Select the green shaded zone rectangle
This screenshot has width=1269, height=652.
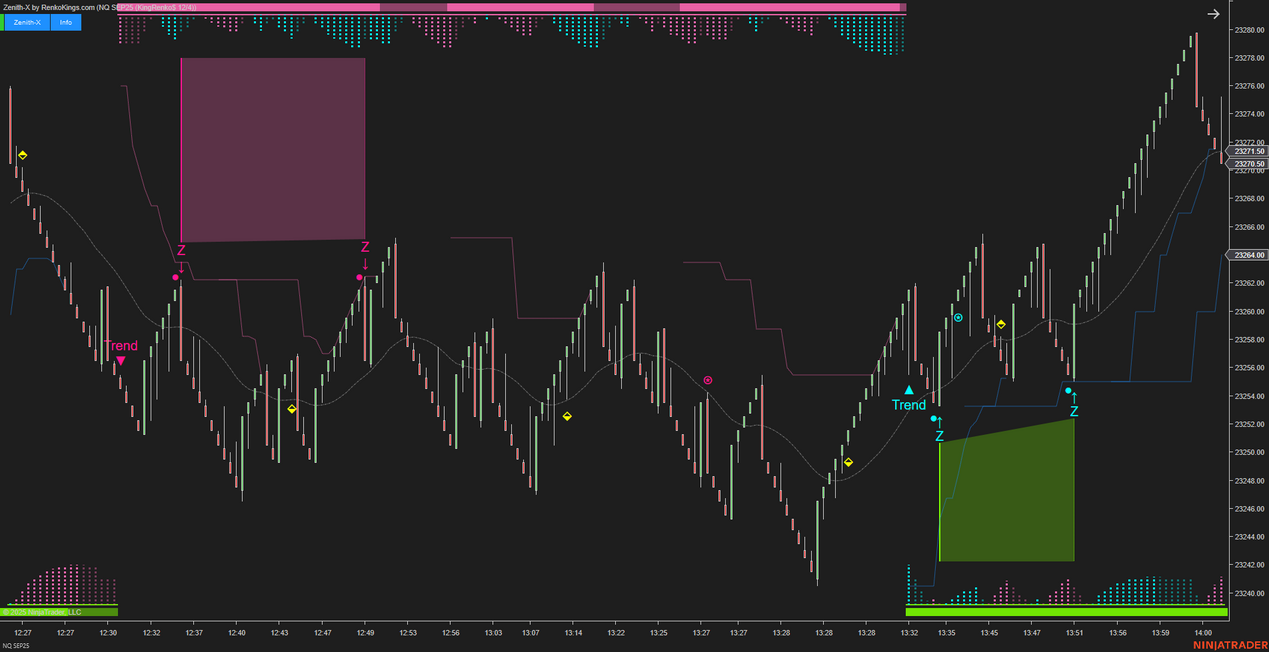tap(1007, 495)
